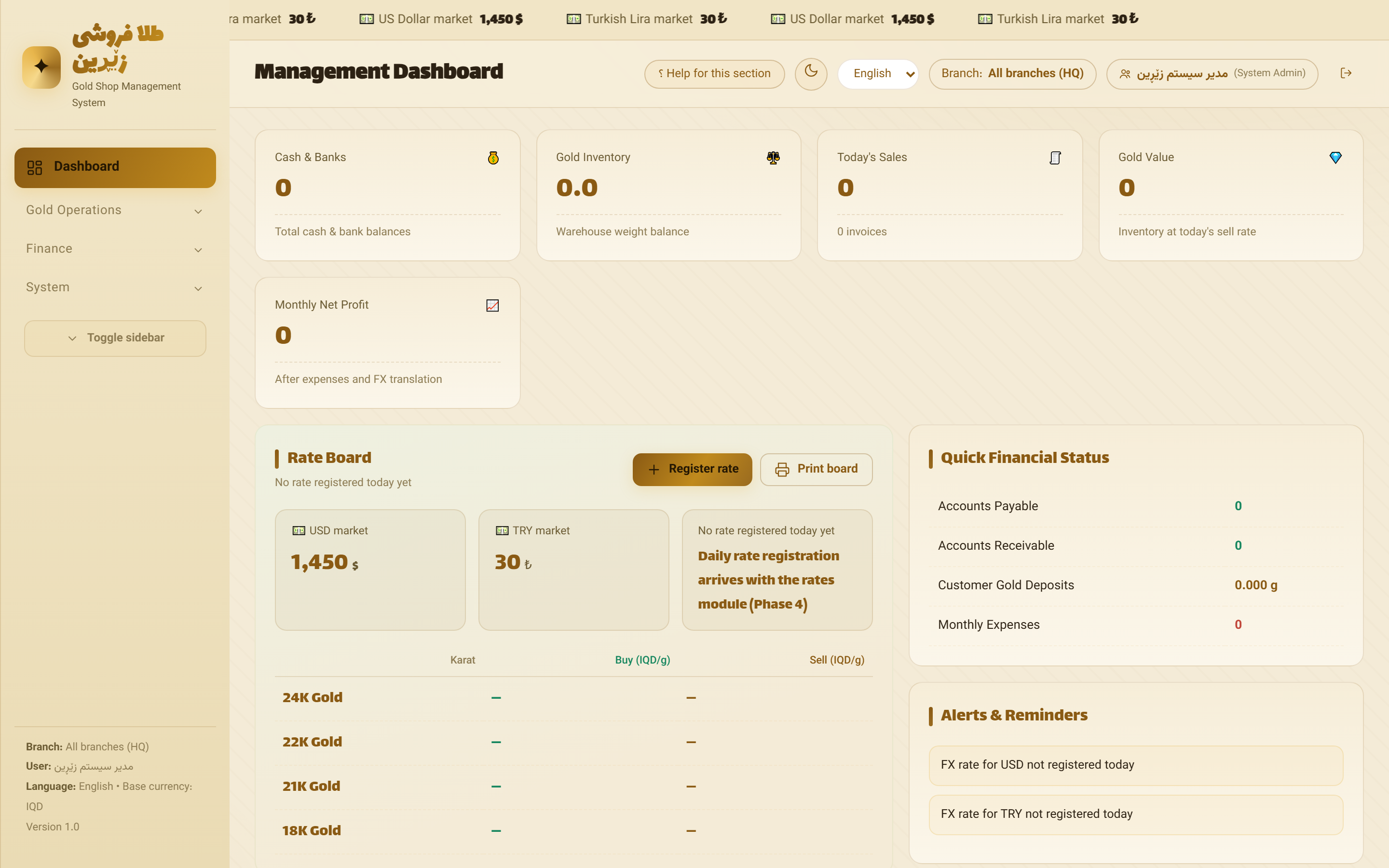Click the plus icon on Register rate
1389x868 pixels.
click(x=654, y=470)
